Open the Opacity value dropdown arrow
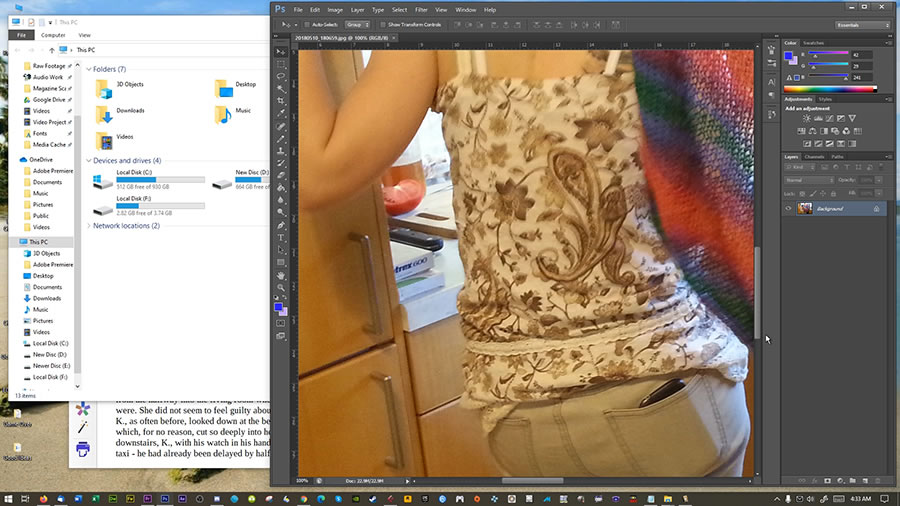Screen dimensions: 900x506 [879, 180]
